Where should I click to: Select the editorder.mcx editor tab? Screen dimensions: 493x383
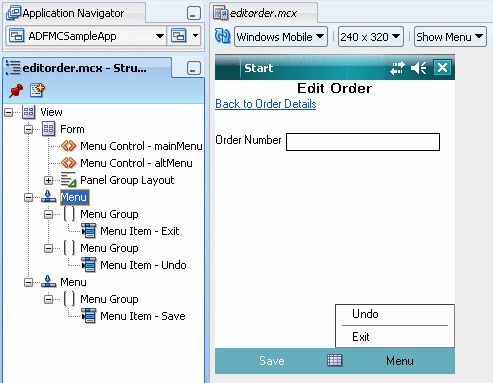(264, 13)
